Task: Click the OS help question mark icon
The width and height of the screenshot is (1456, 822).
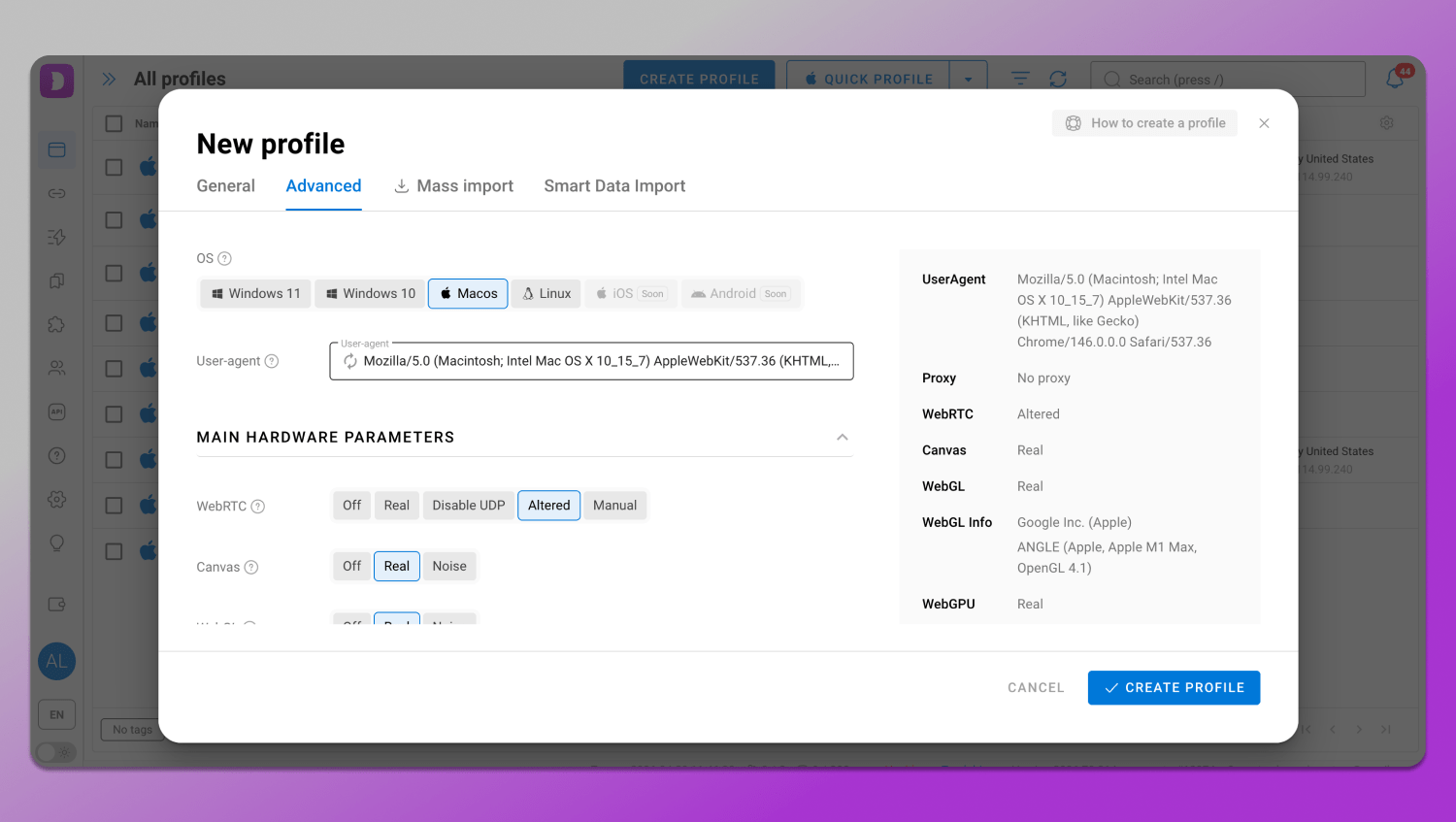Action: [224, 258]
